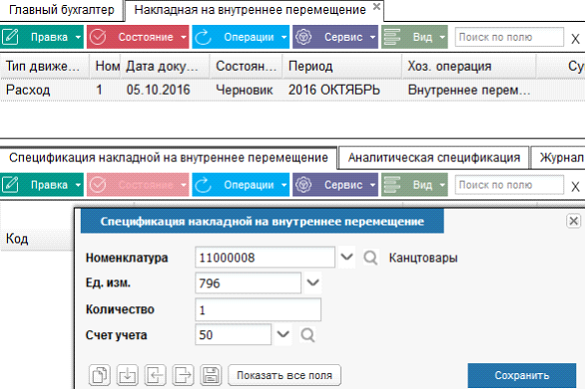The height and width of the screenshot is (390, 585).
Task: Close the specification dialog
Action: tap(573, 221)
